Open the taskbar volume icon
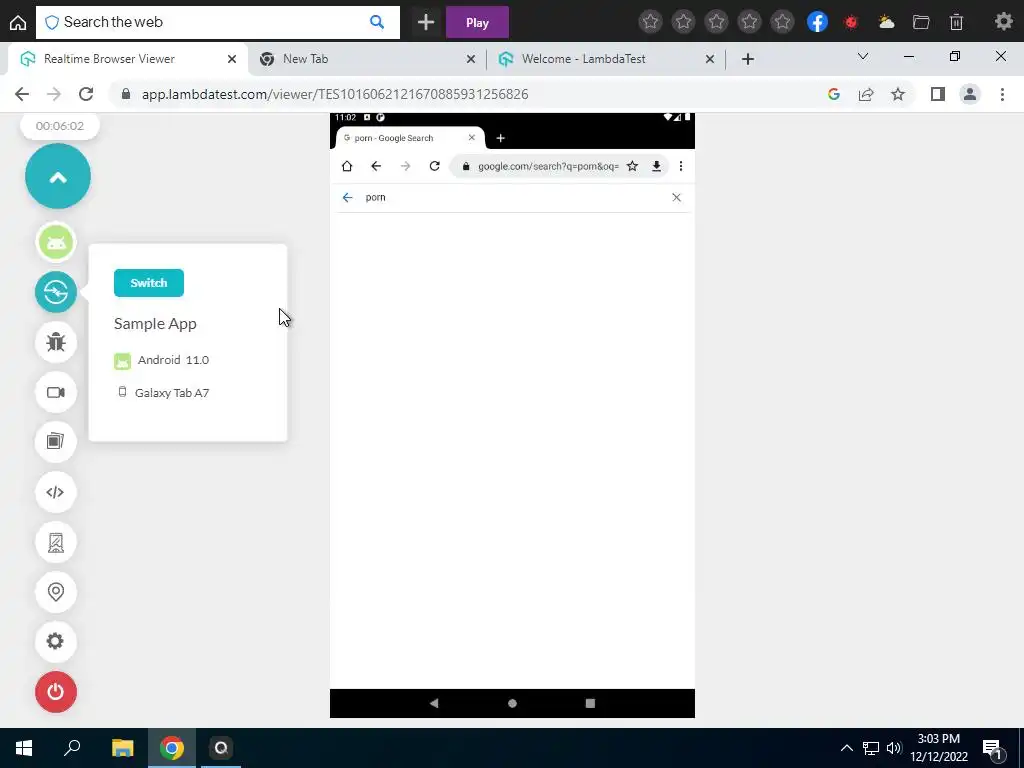The image size is (1024, 768). [x=894, y=748]
